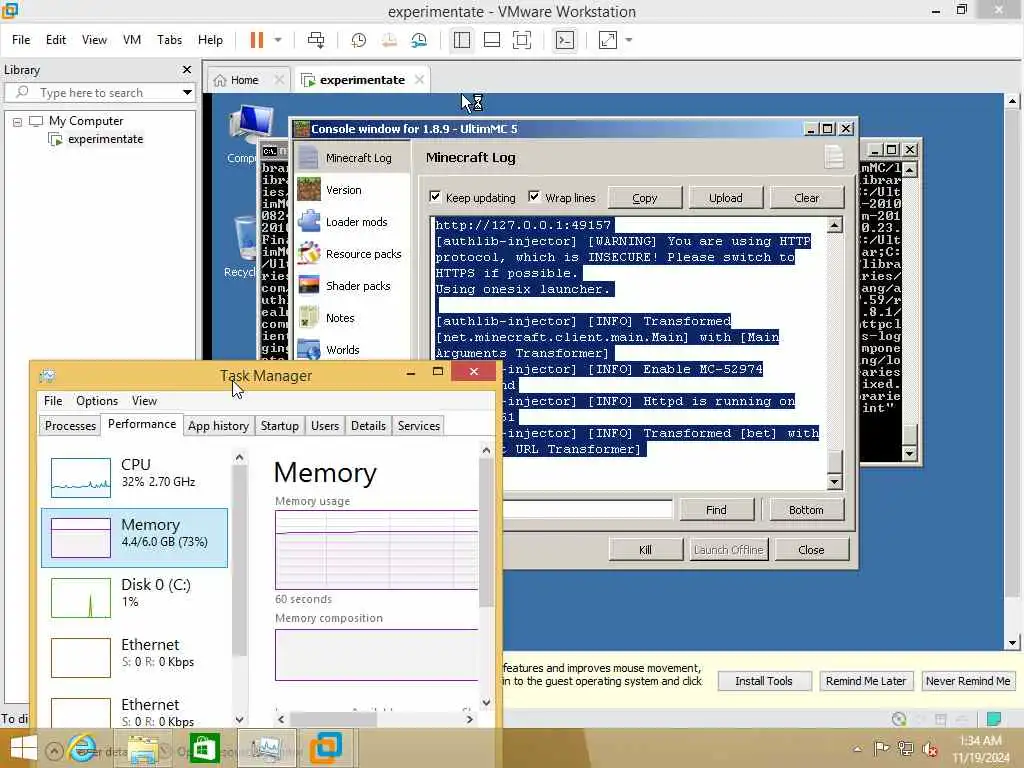Open the Shader packs page

pos(352,286)
